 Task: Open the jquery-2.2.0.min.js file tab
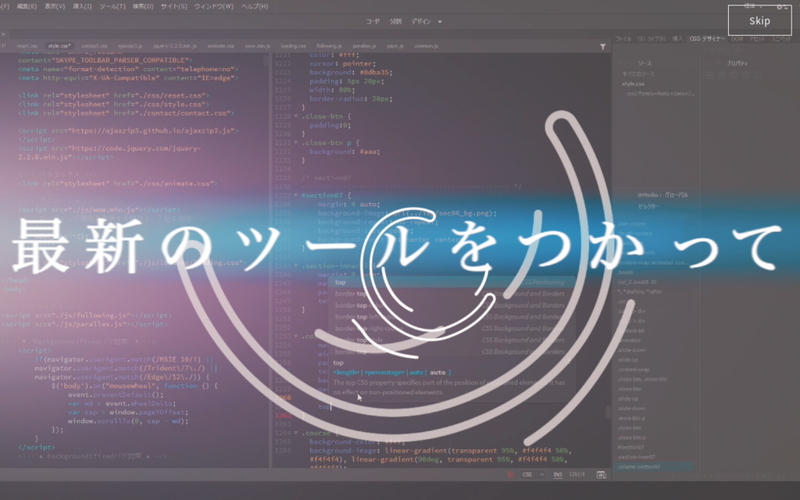coord(174,46)
